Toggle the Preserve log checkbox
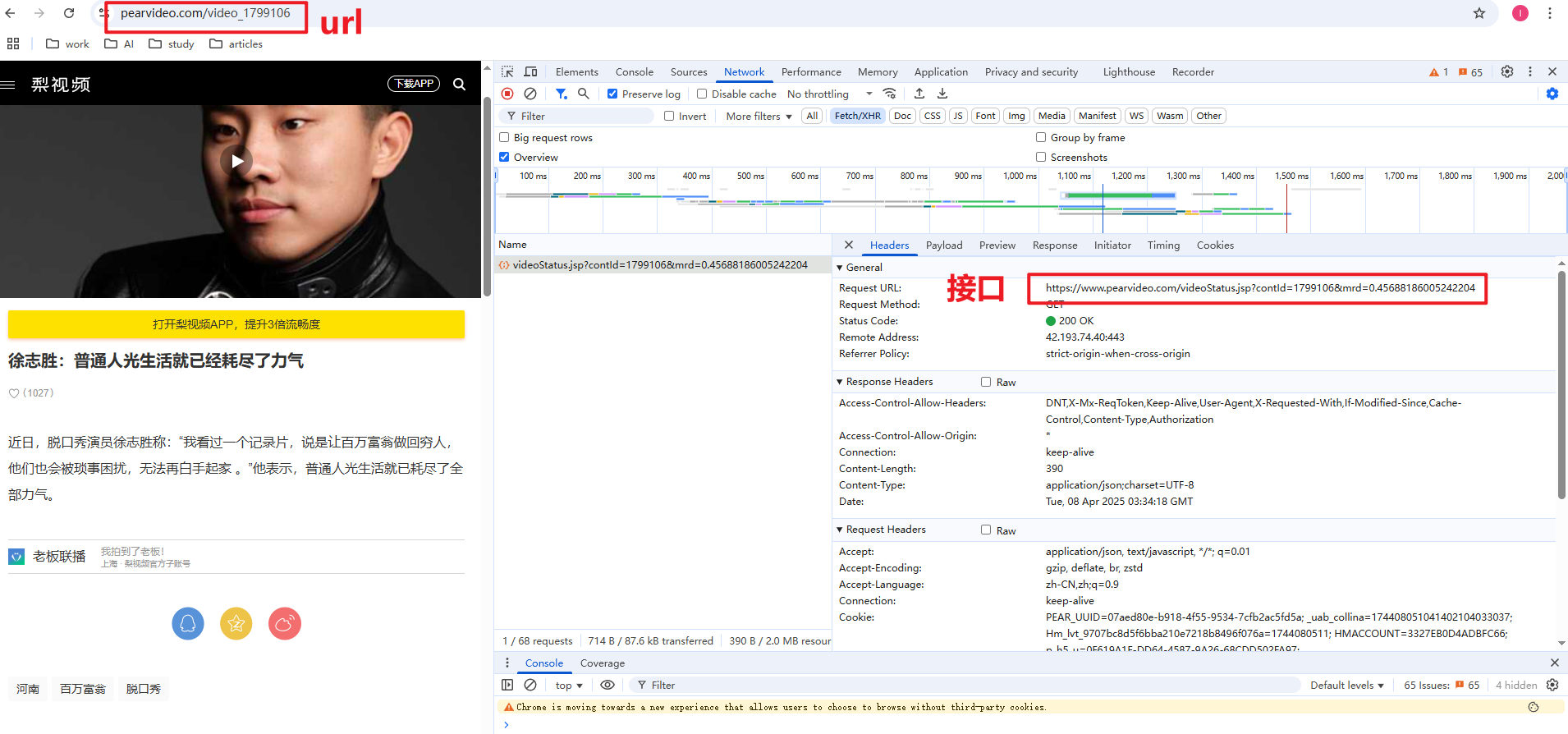 pyautogui.click(x=612, y=94)
